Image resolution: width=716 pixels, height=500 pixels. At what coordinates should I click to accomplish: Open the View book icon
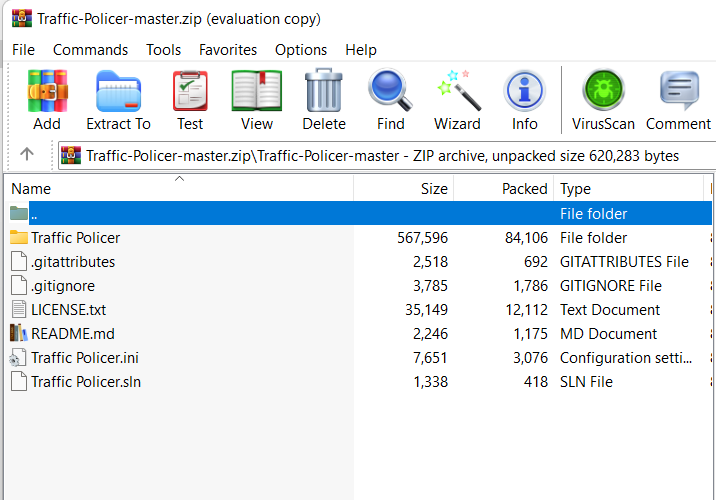pos(257,91)
